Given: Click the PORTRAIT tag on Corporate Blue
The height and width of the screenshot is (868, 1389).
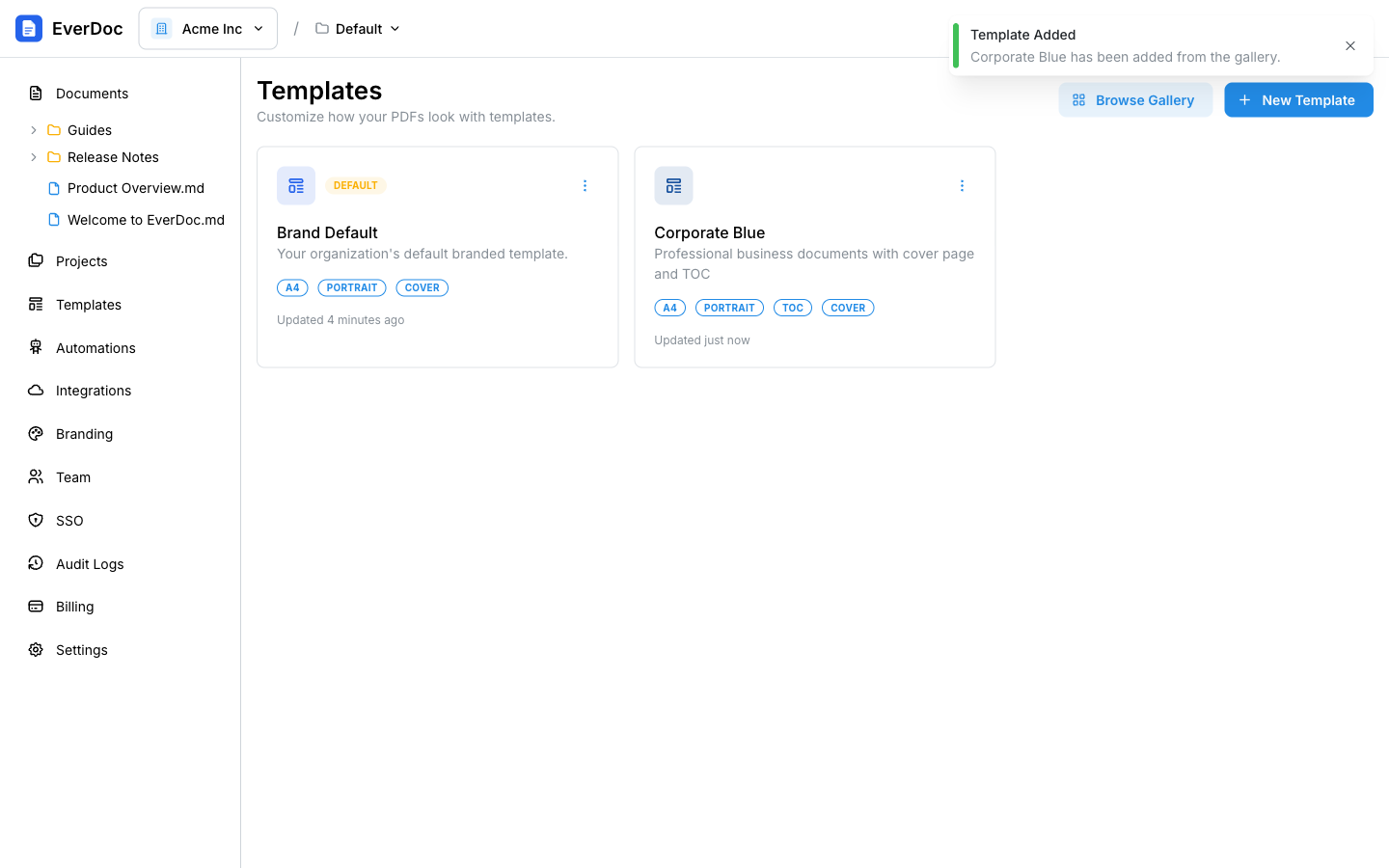Looking at the screenshot, I should pyautogui.click(x=729, y=308).
